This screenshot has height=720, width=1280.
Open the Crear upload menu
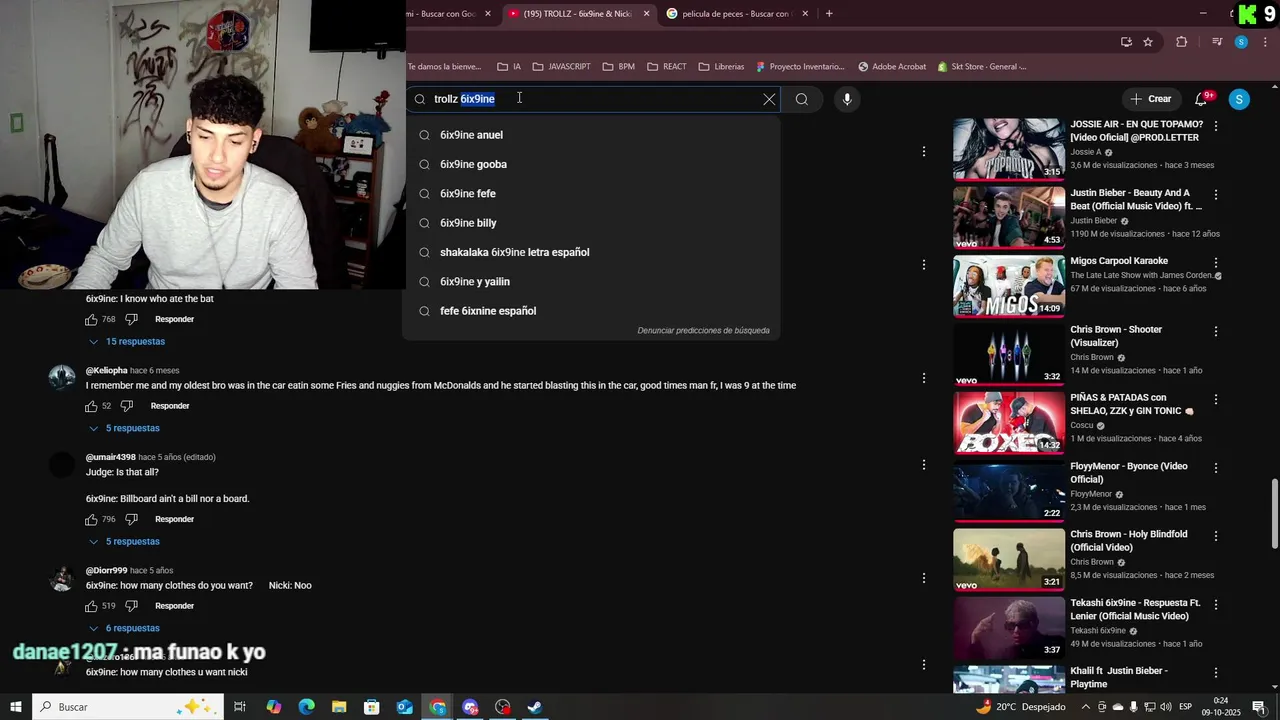pyautogui.click(x=1151, y=99)
